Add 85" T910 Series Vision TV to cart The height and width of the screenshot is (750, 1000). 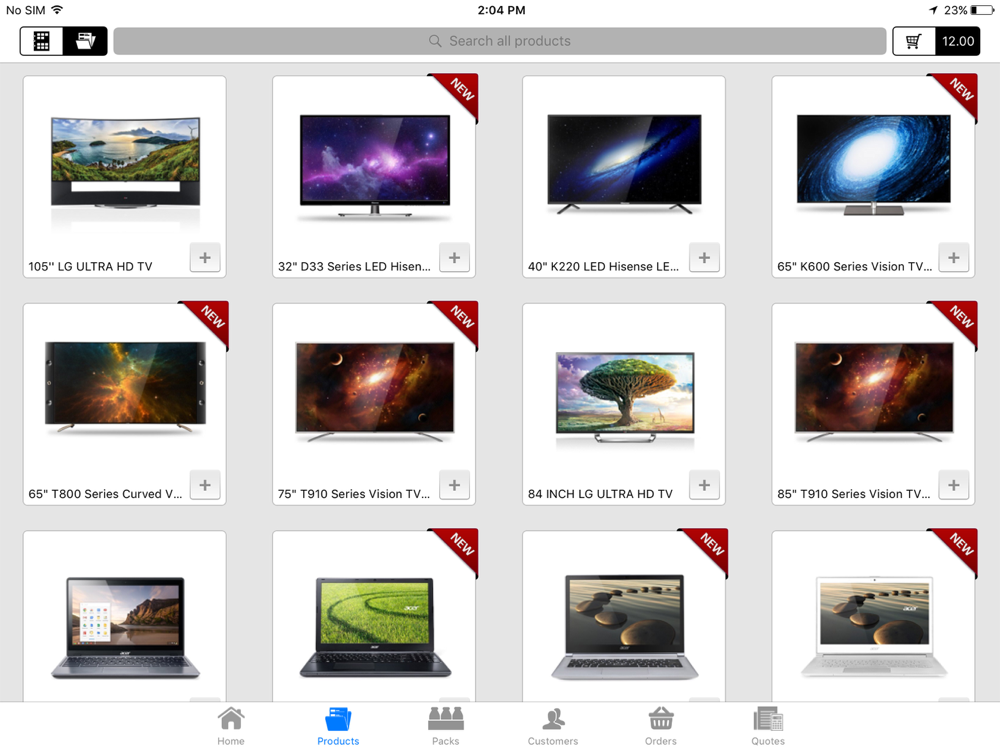(x=953, y=485)
